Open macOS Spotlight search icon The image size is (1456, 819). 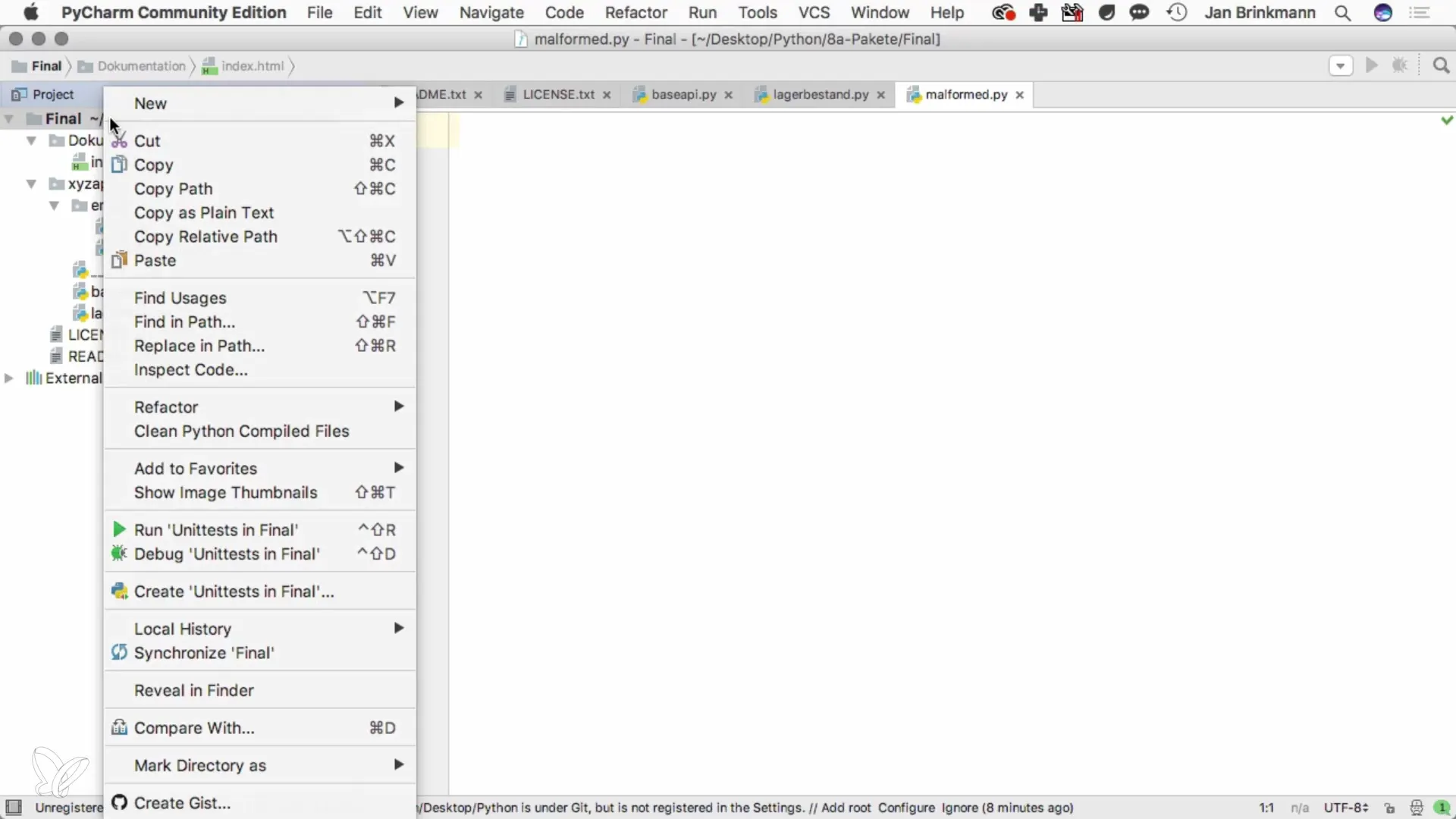(1342, 13)
